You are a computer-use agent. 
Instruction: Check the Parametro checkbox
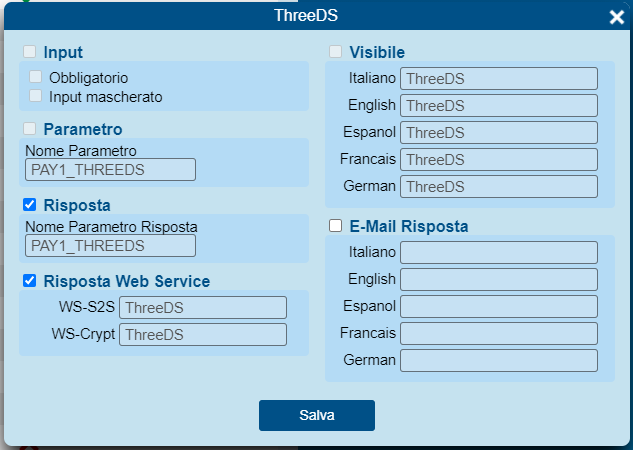[29, 129]
